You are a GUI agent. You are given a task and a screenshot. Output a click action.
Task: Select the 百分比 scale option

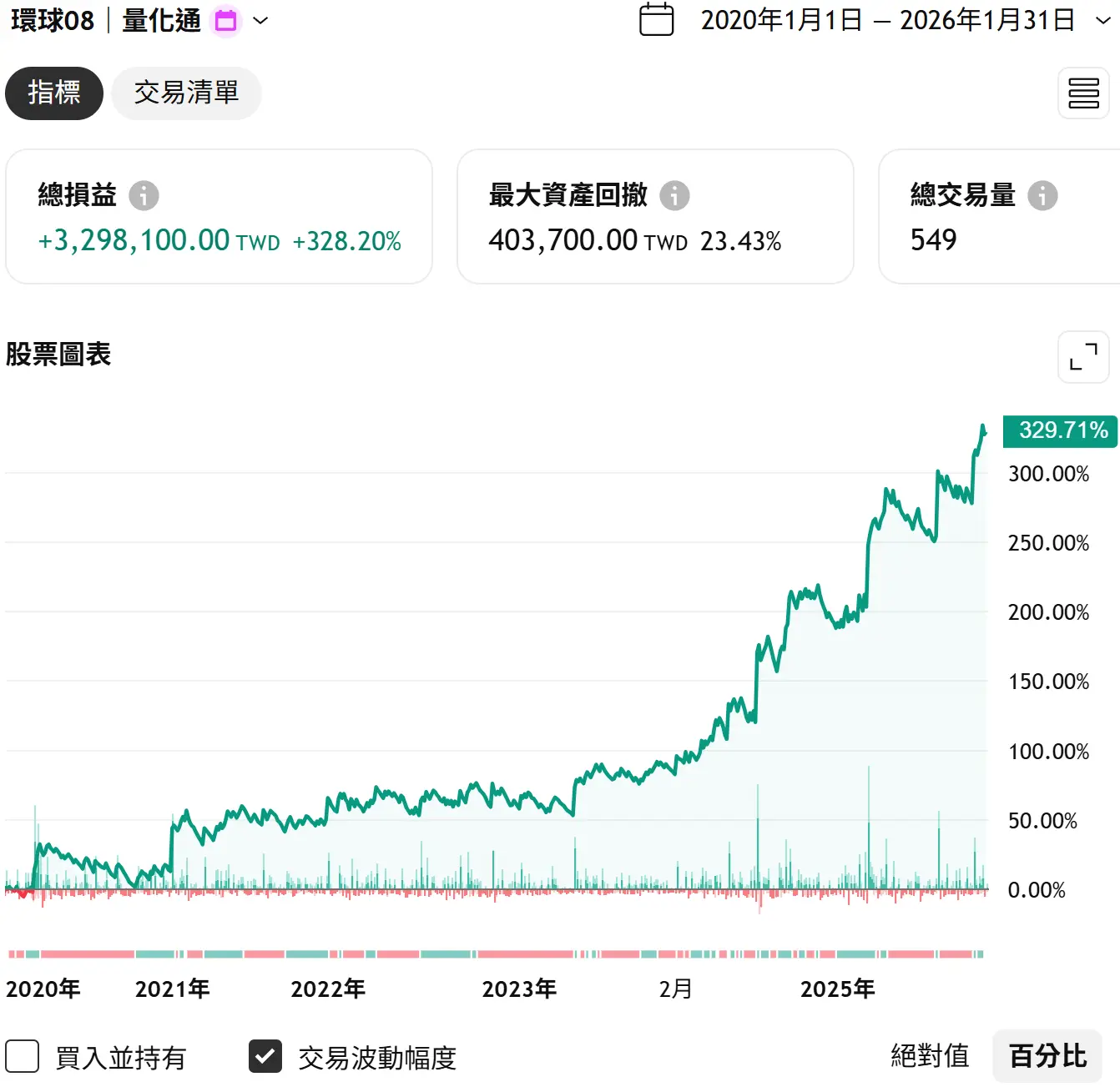pos(1047,1056)
